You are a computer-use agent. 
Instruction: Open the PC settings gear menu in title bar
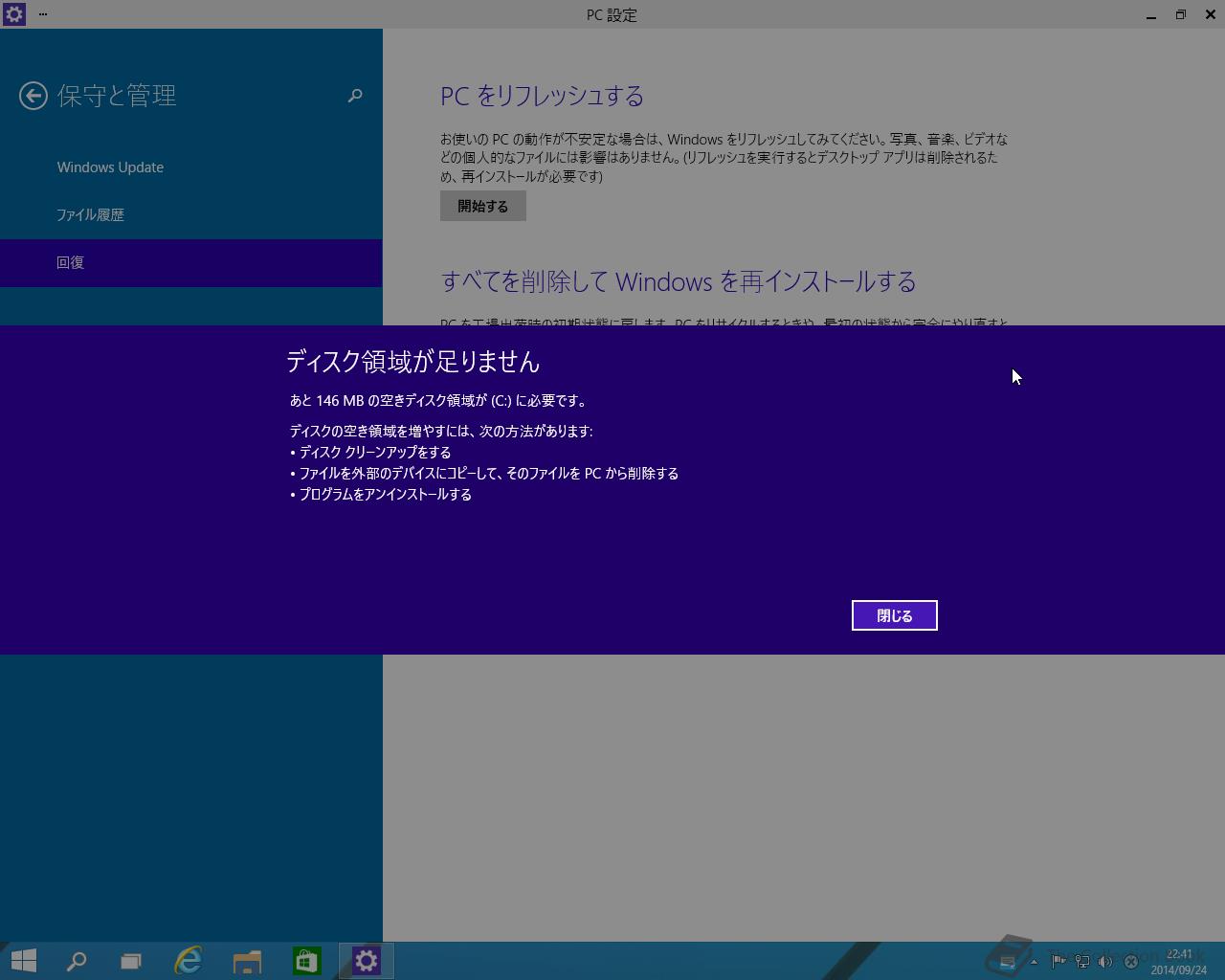13,14
